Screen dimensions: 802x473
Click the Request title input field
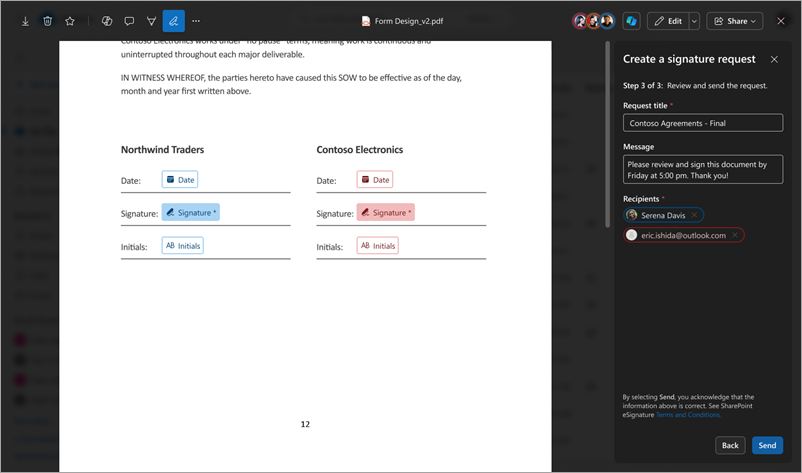point(703,123)
